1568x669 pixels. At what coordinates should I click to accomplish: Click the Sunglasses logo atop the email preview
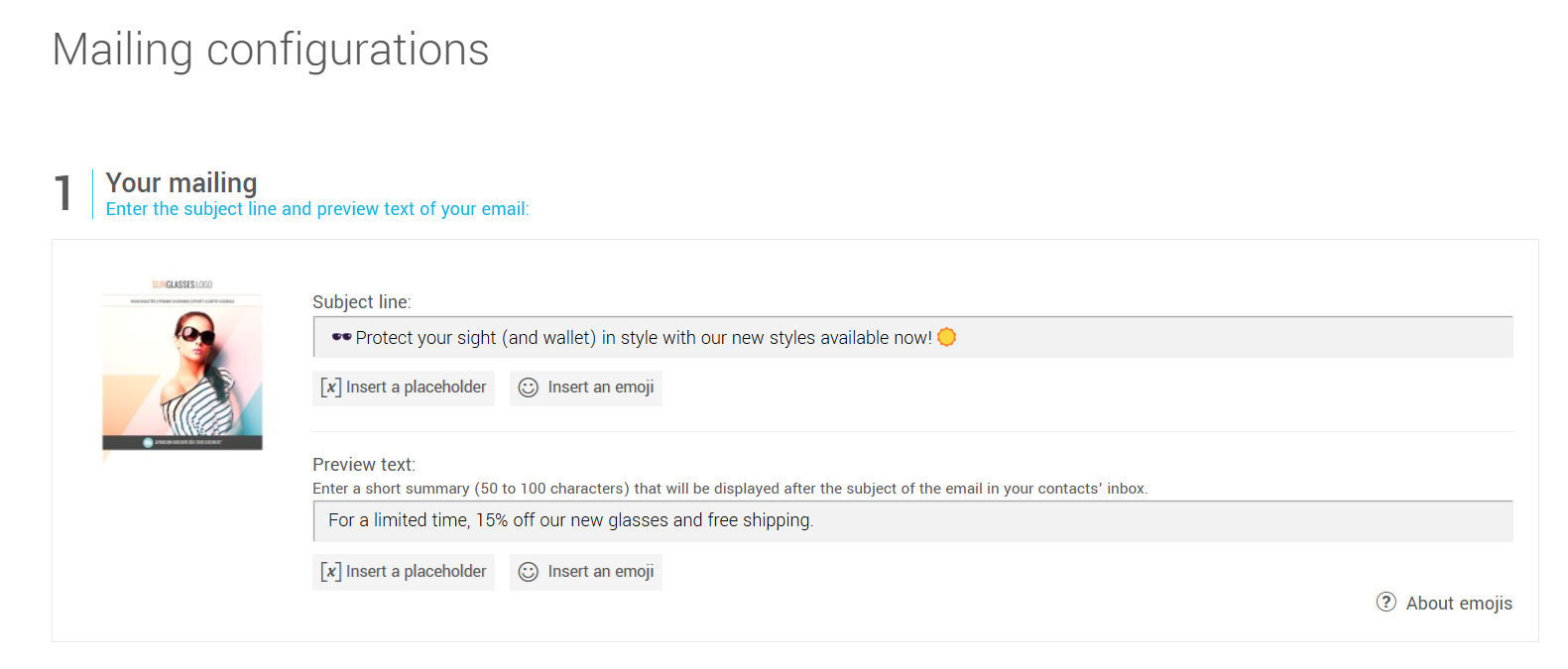click(x=182, y=284)
